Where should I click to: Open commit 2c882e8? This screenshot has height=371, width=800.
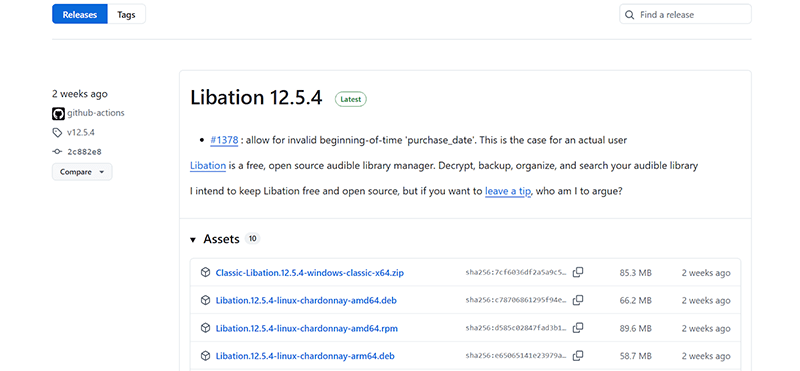(x=85, y=152)
